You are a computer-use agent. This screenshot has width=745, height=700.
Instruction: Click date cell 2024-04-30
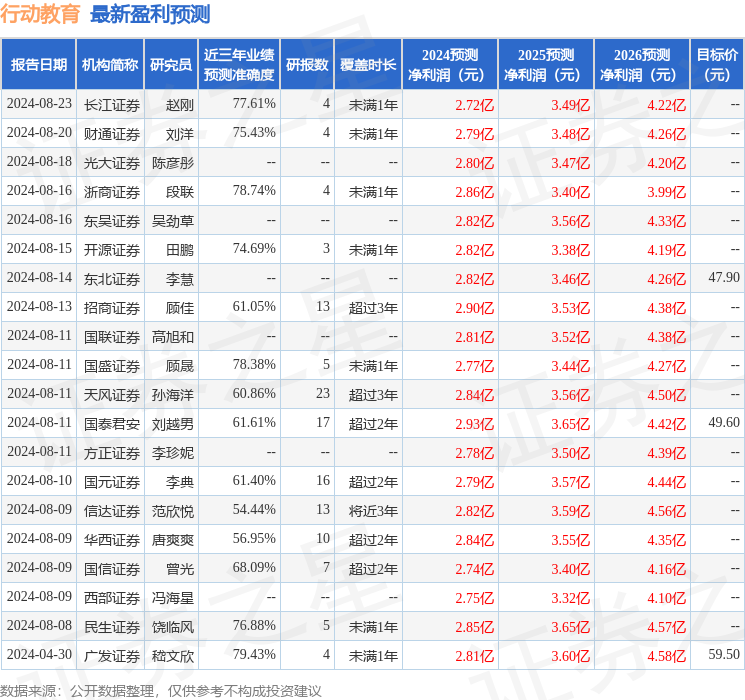pos(39,654)
